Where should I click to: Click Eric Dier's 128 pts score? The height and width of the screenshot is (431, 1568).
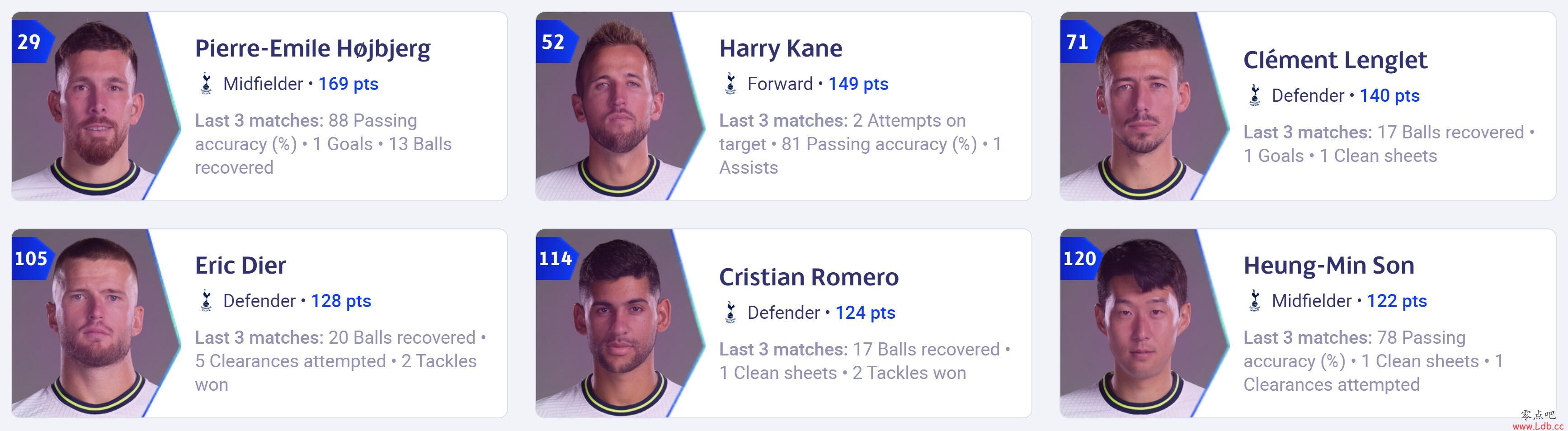click(341, 301)
